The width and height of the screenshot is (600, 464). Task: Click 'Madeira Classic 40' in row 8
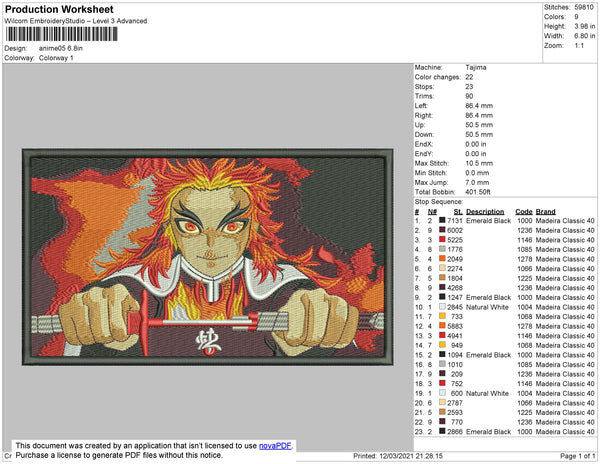(565, 288)
